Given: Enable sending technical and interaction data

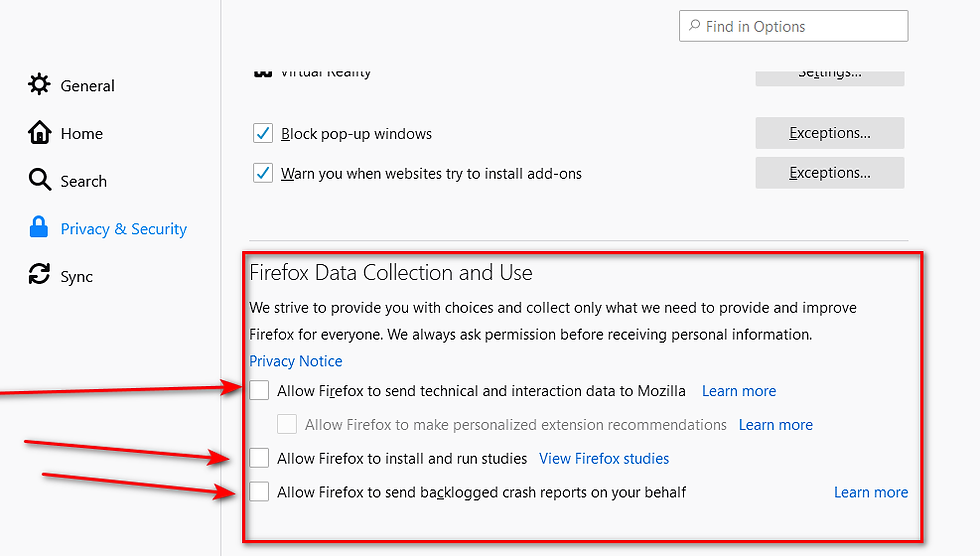Looking at the screenshot, I should (259, 390).
